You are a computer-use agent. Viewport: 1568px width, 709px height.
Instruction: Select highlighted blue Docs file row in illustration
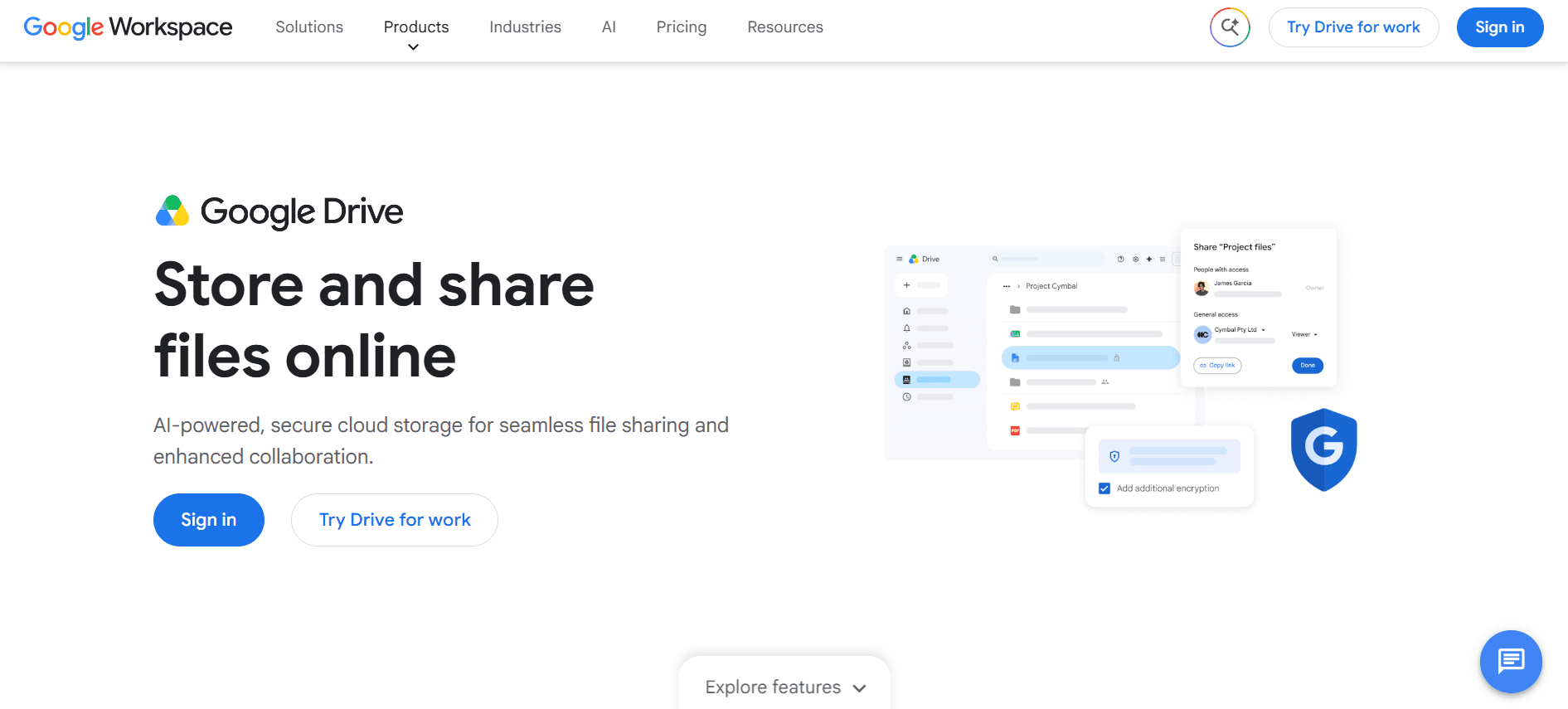coord(1090,358)
